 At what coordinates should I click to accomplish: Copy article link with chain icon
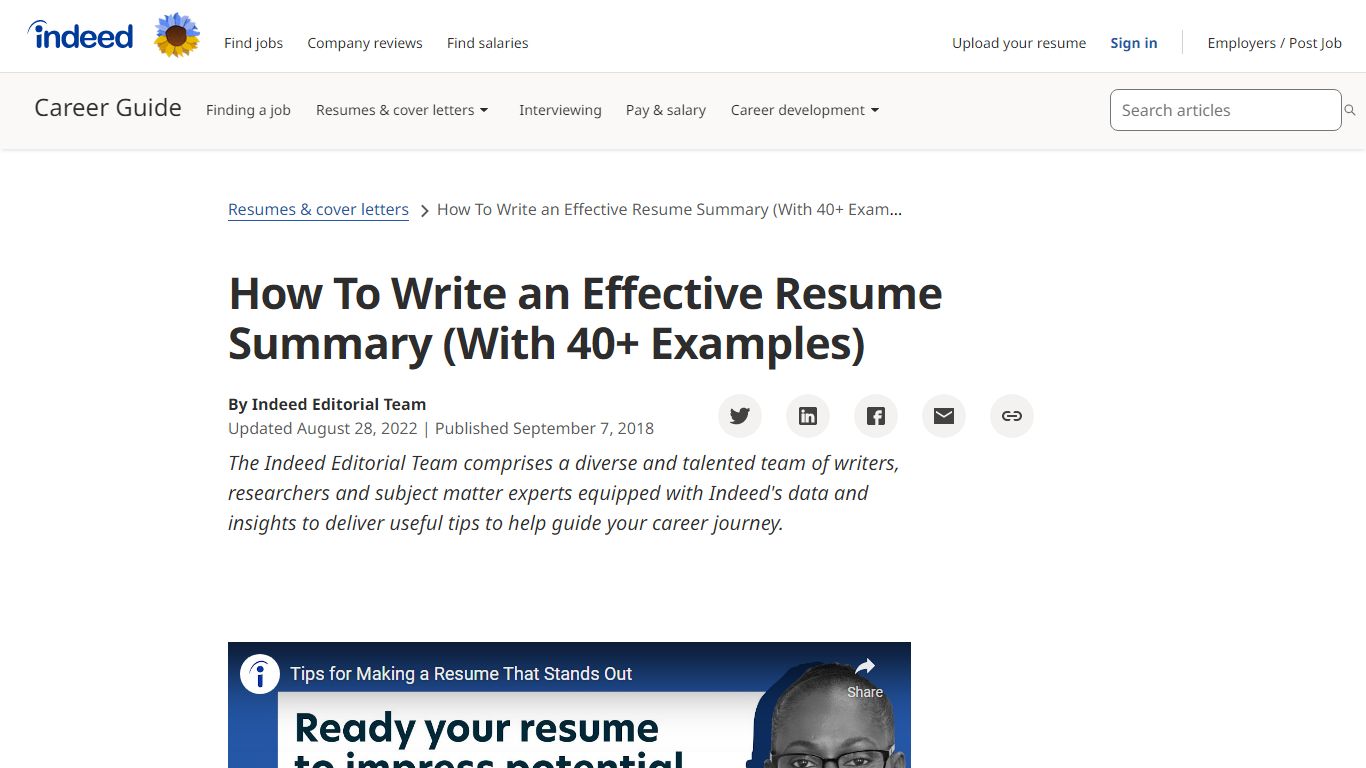click(x=1012, y=416)
